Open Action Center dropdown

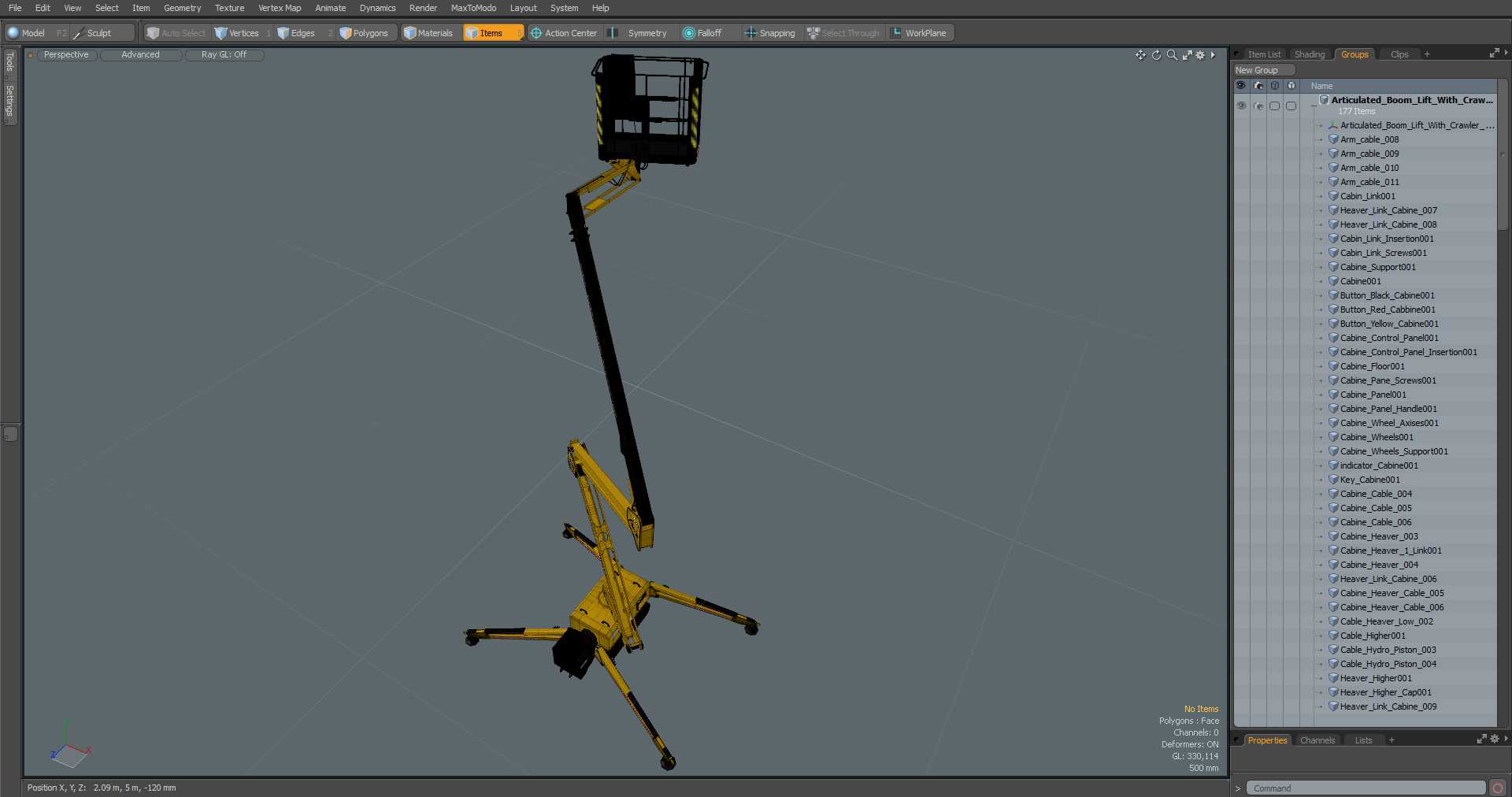[x=564, y=33]
